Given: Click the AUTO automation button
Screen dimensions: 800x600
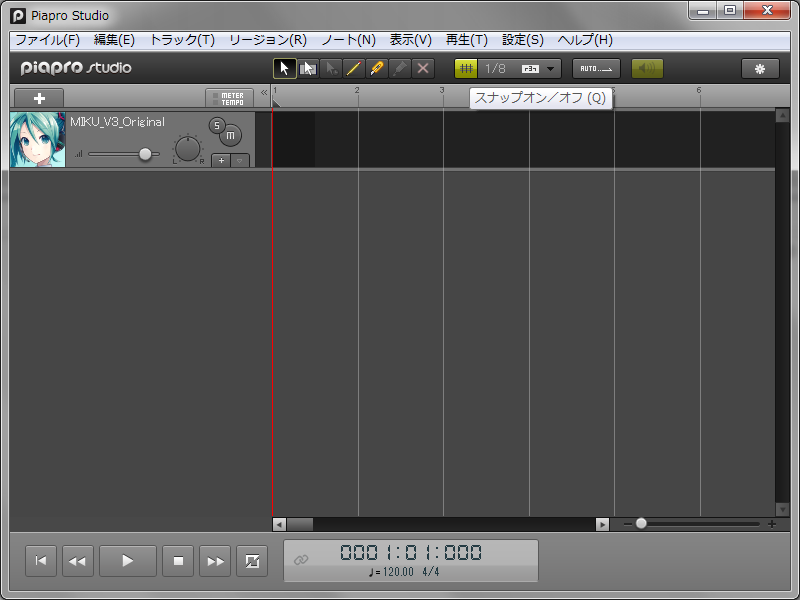Looking at the screenshot, I should click(596, 68).
